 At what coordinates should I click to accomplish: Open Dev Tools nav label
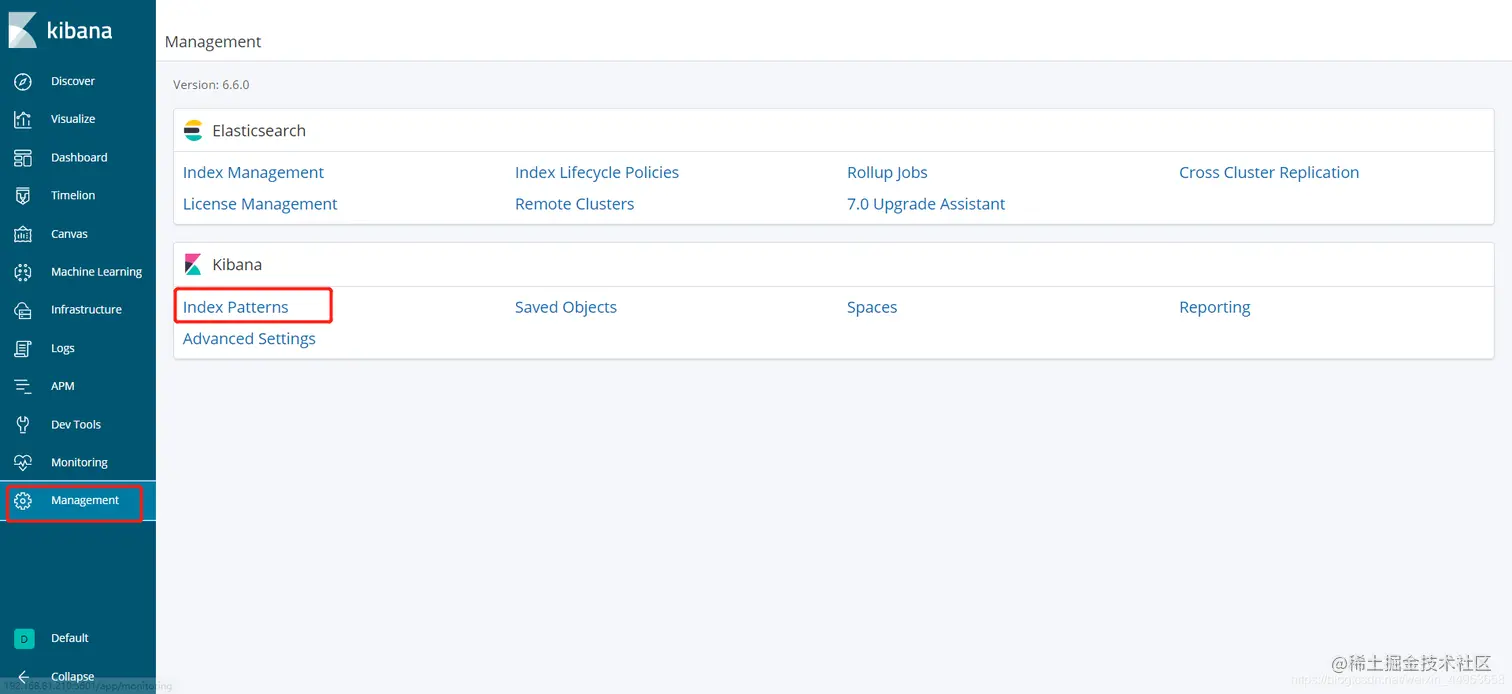pyautogui.click(x=76, y=425)
